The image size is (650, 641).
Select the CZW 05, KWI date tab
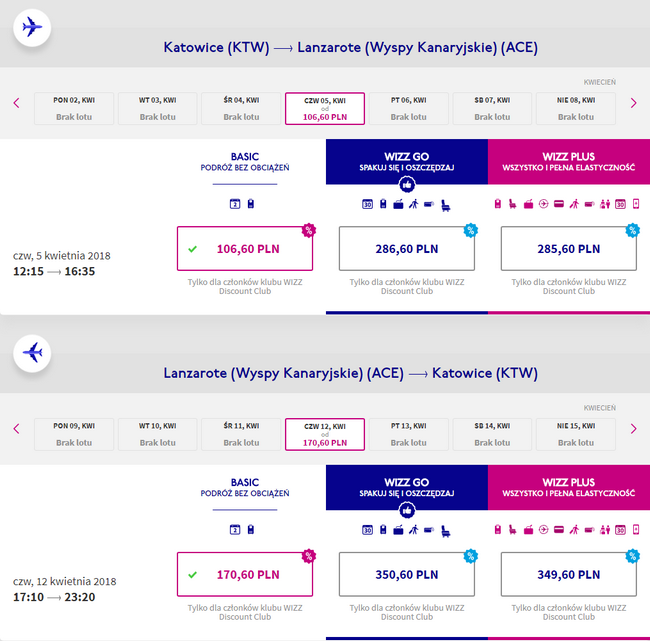[x=325, y=108]
